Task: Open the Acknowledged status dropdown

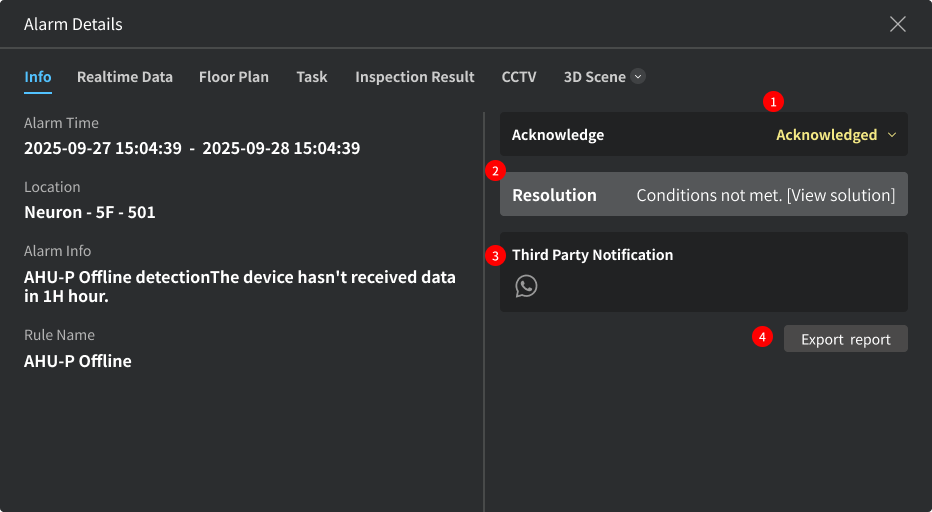Action: pos(836,135)
